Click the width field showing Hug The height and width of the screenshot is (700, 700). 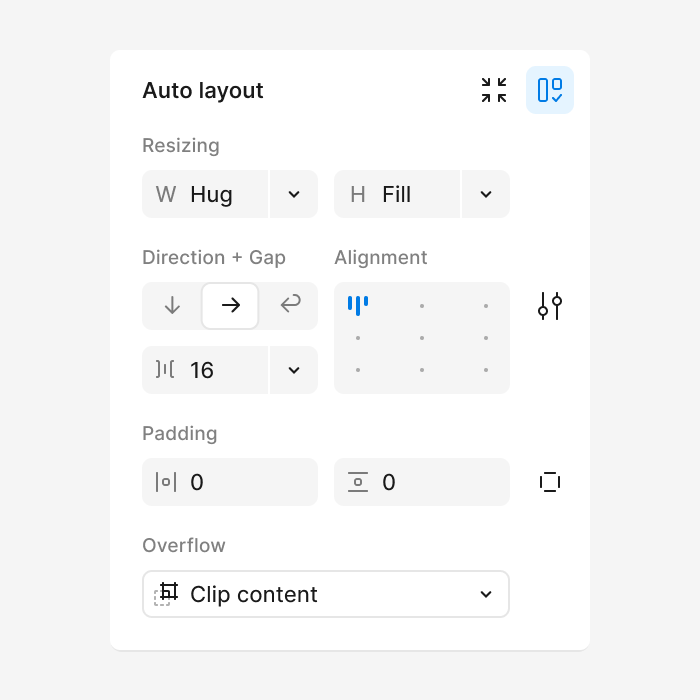[x=205, y=194]
